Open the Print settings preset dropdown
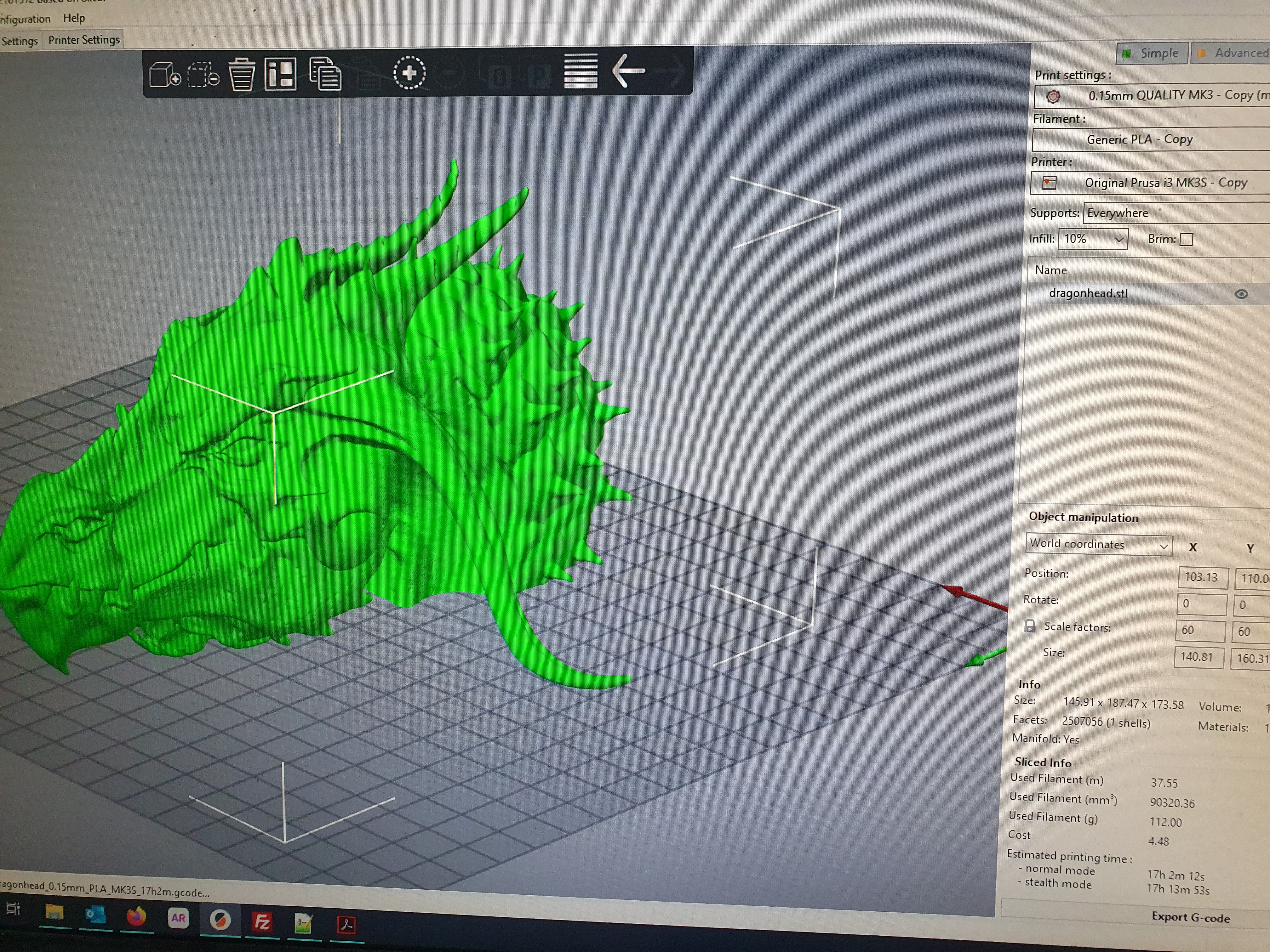The width and height of the screenshot is (1270, 952). click(1152, 96)
